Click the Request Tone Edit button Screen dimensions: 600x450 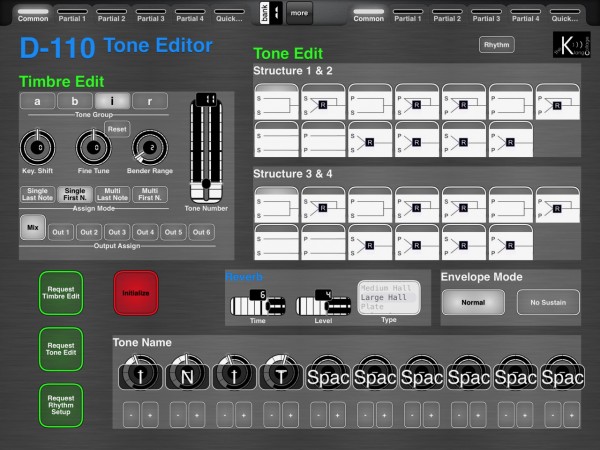pyautogui.click(x=61, y=349)
